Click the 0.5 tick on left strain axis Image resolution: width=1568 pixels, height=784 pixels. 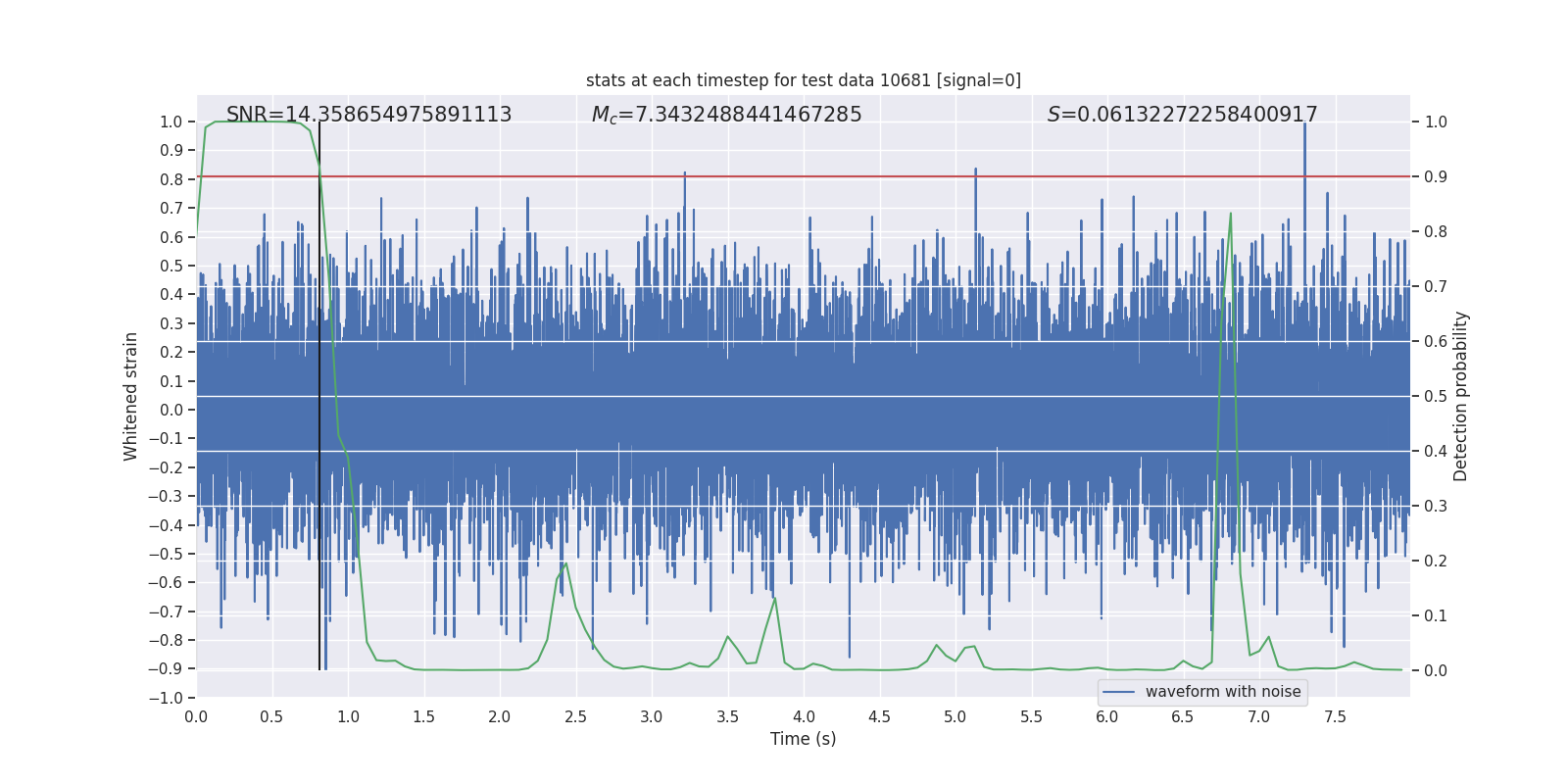tap(171, 266)
